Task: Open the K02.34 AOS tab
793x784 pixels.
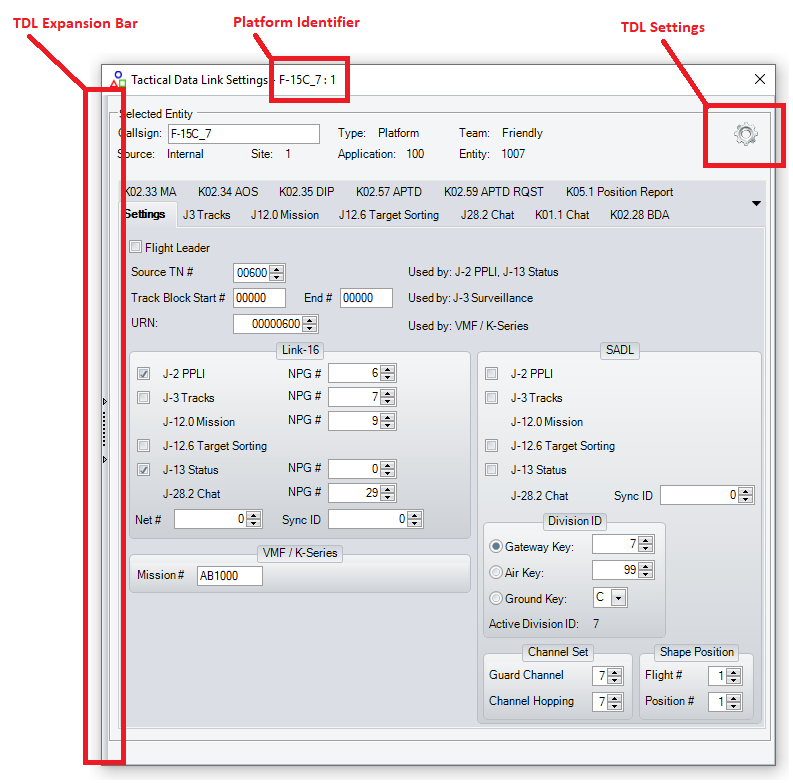Action: (228, 192)
